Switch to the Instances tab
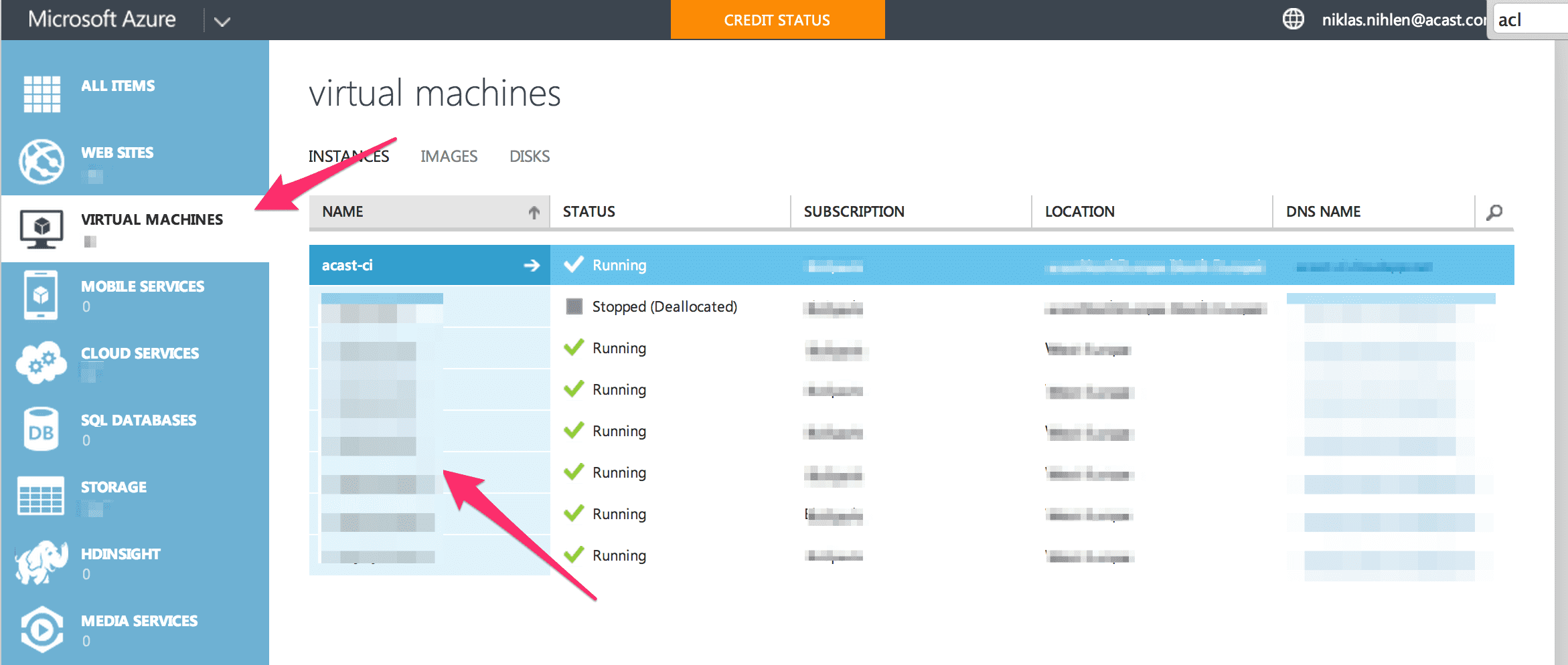Image resolution: width=1568 pixels, height=665 pixels. (x=348, y=157)
